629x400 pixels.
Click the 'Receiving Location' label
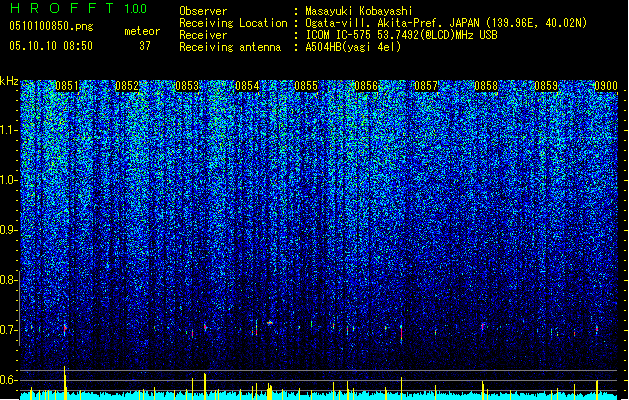233,23
